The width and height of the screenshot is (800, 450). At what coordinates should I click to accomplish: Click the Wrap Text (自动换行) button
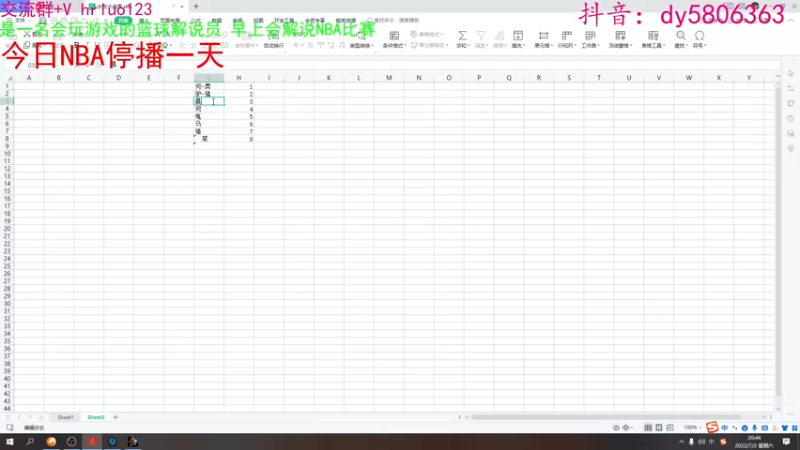pos(274,40)
